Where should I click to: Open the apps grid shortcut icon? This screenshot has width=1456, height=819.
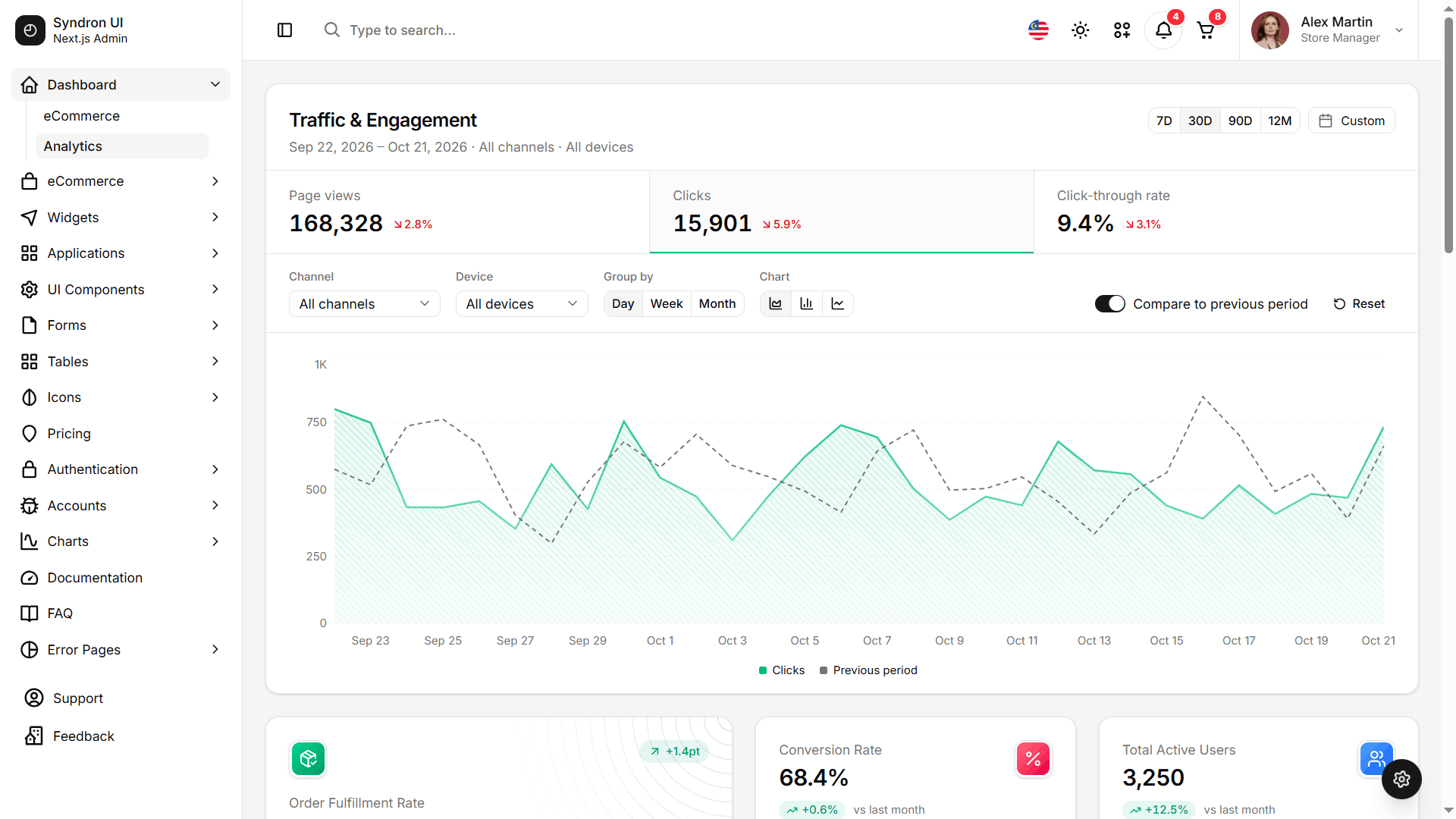point(1122,30)
